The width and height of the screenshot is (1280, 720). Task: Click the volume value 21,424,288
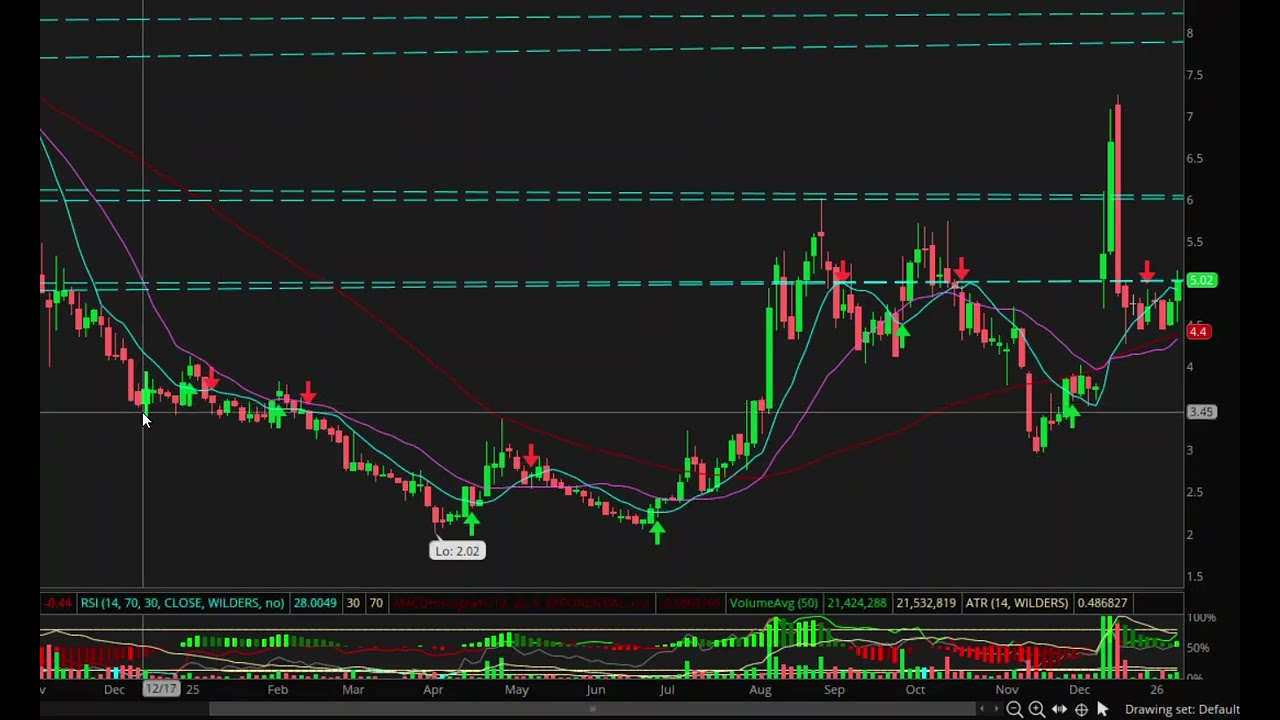point(857,603)
